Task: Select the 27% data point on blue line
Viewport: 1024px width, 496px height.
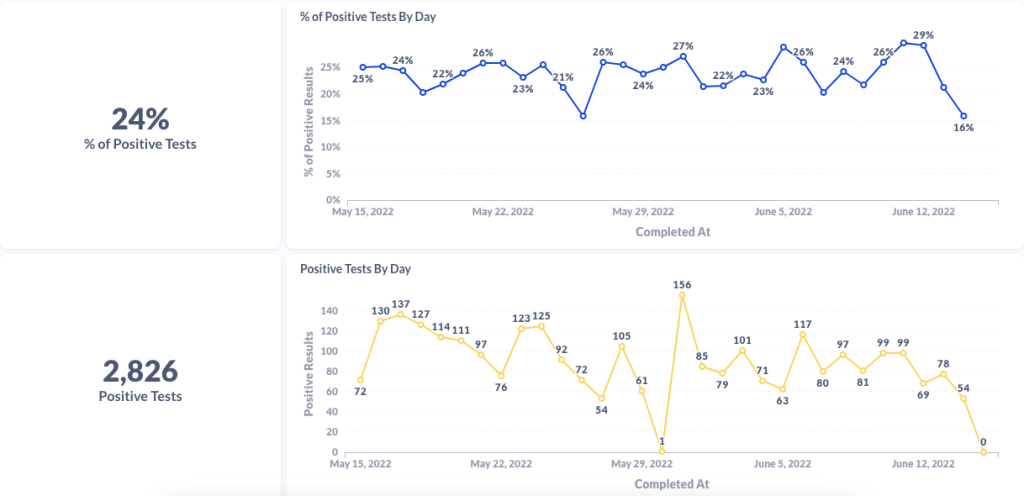Action: point(683,56)
